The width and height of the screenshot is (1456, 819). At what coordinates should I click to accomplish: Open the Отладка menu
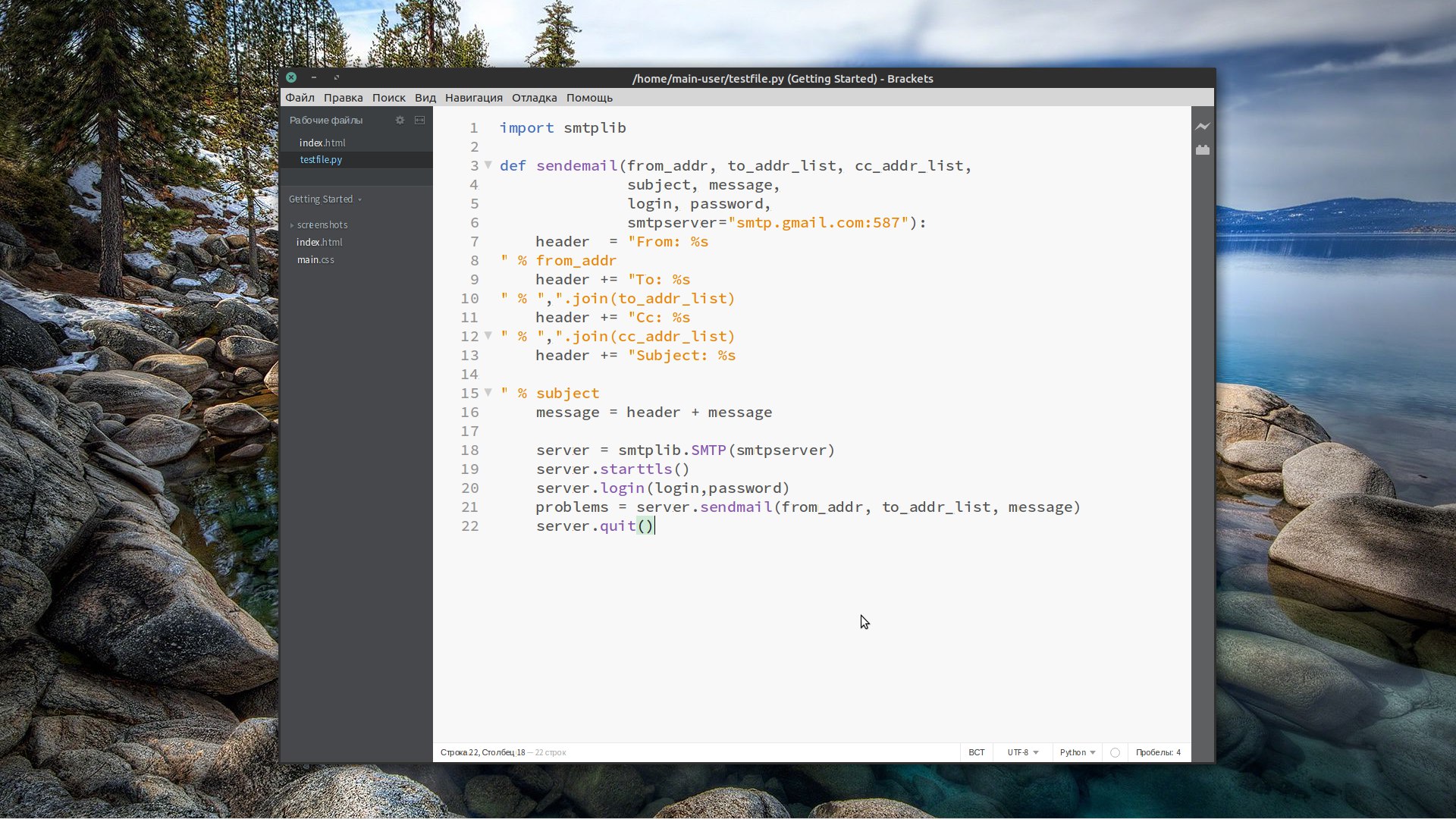pyautogui.click(x=534, y=98)
